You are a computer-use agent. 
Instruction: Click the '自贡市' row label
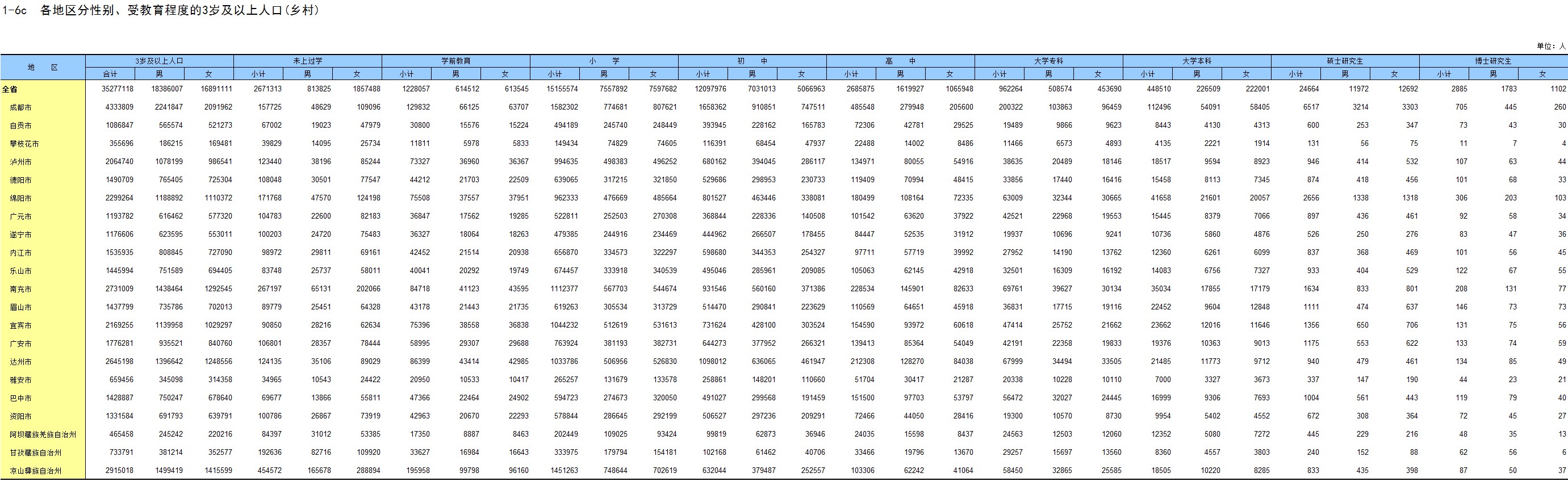[x=20, y=125]
